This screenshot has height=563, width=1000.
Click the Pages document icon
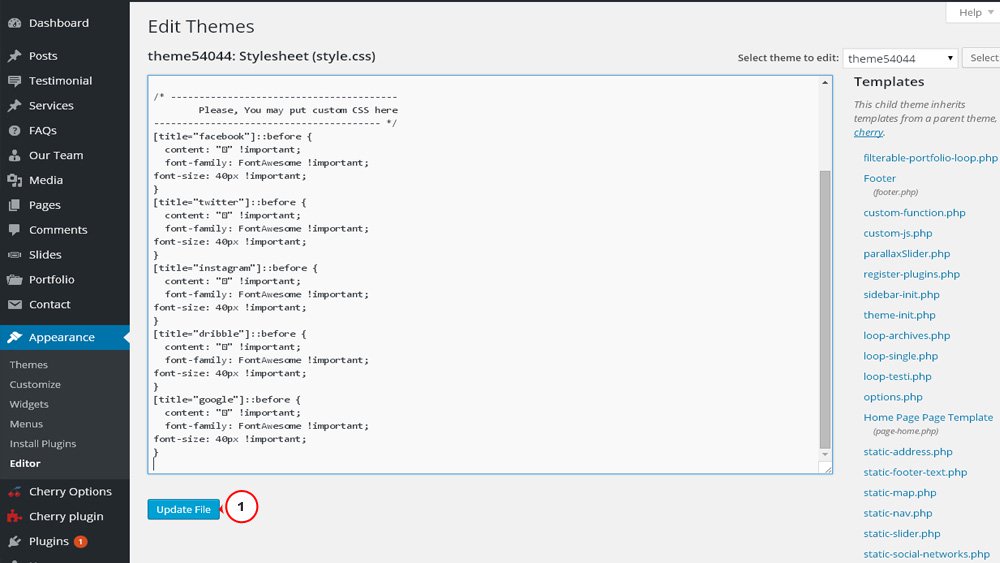click(14, 205)
